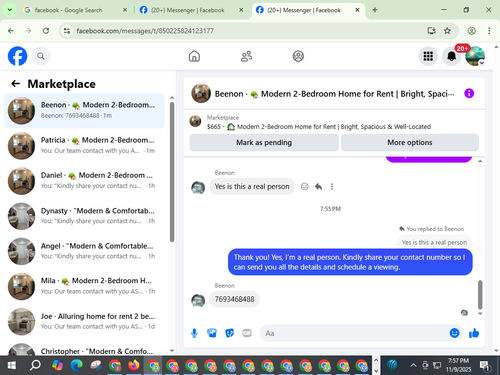The height and width of the screenshot is (375, 500).
Task: Open the Facebook logo home link
Action: pyautogui.click(x=17, y=56)
